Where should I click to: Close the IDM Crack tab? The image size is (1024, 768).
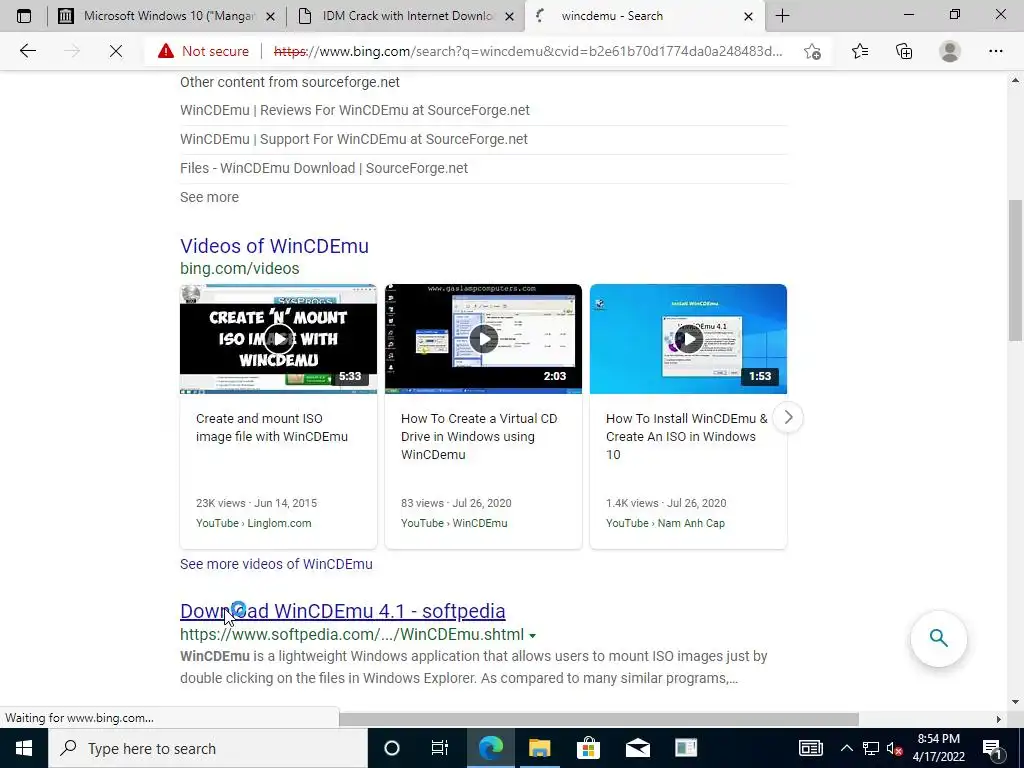click(510, 16)
